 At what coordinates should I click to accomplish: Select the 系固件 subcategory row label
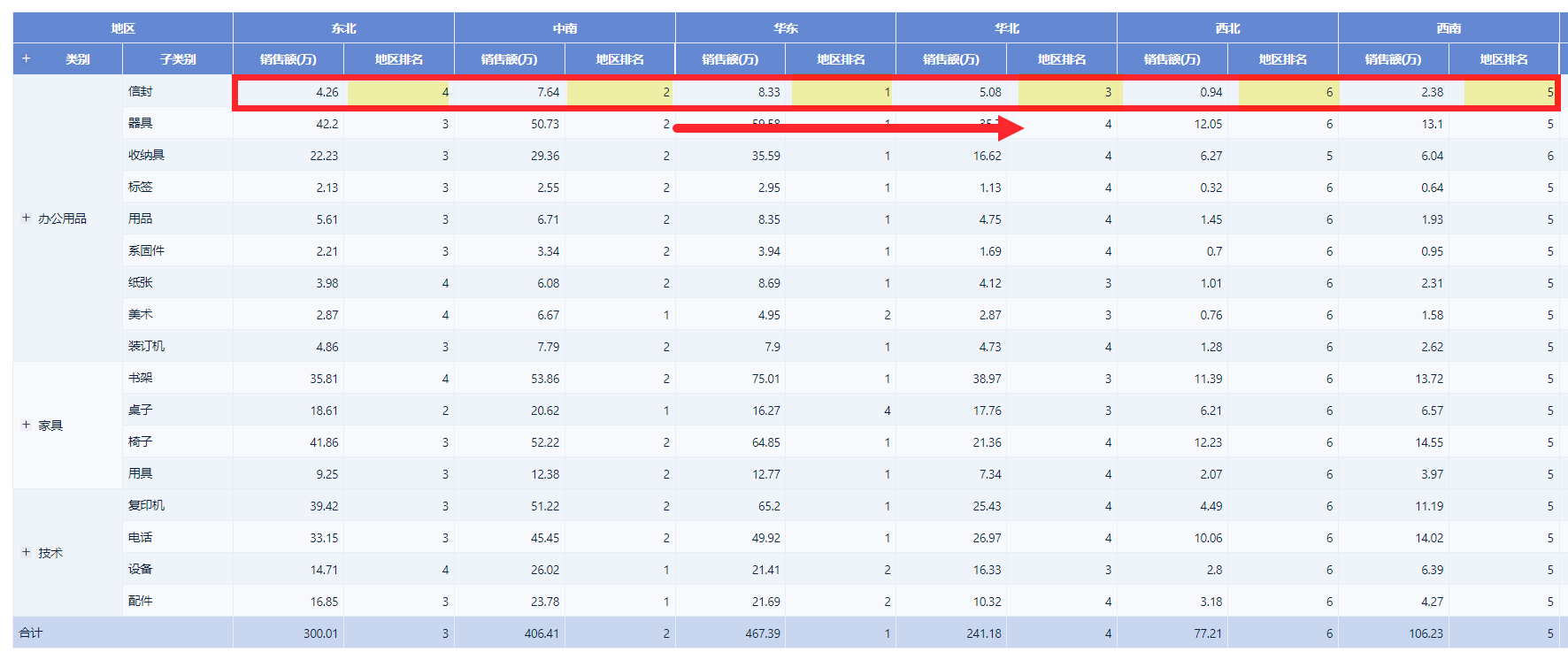click(x=147, y=250)
